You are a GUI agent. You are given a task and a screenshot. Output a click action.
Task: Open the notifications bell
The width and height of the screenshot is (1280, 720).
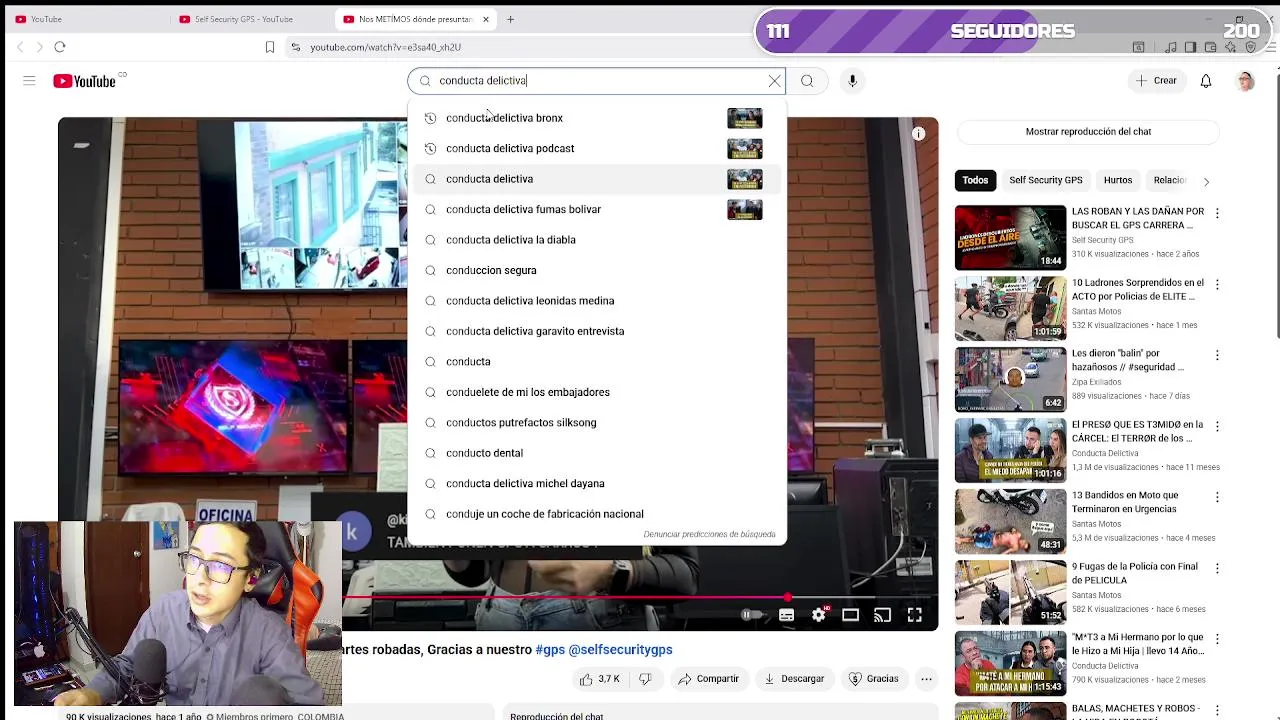[1206, 81]
